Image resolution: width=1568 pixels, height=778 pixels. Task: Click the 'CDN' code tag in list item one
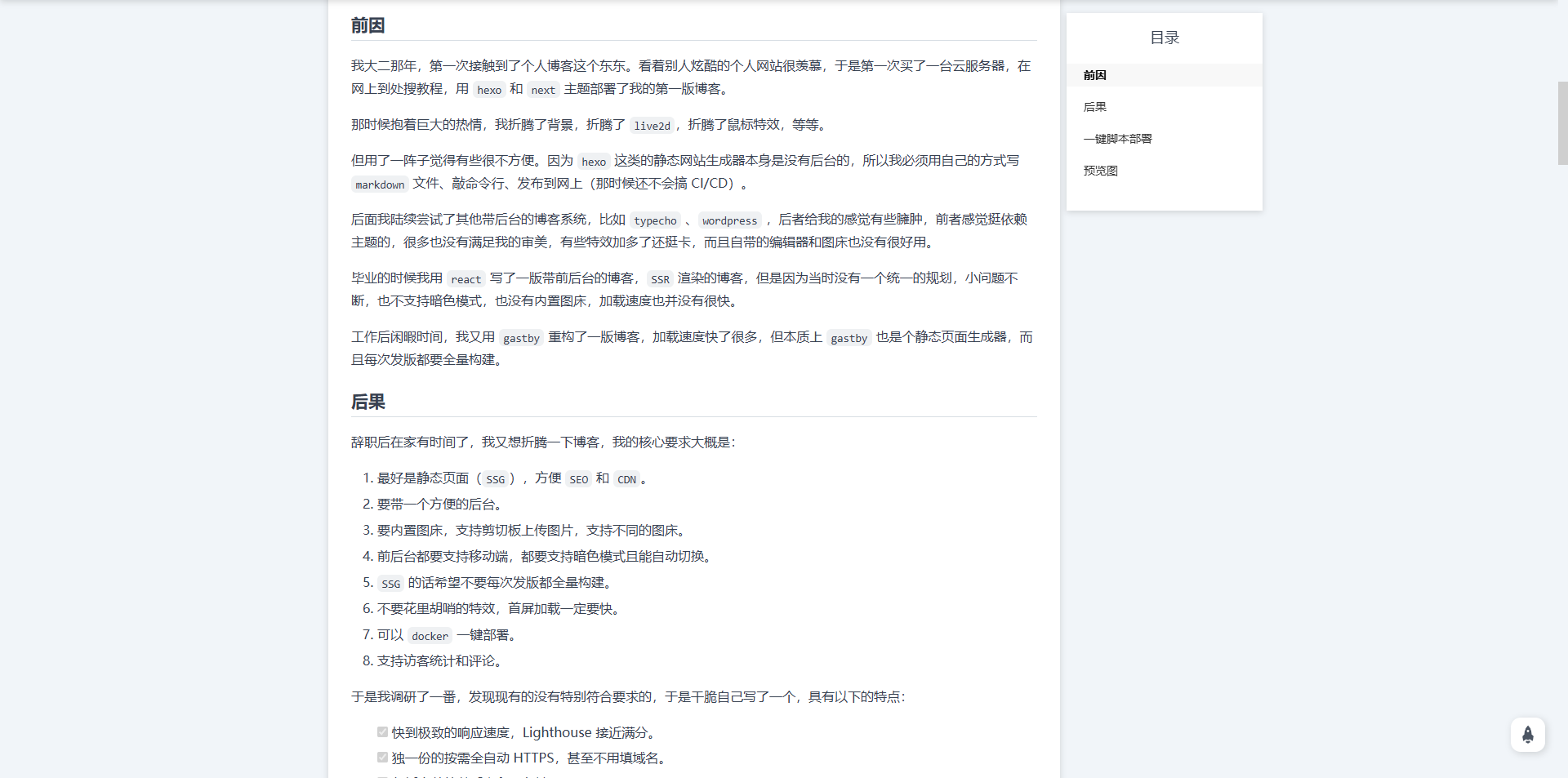626,479
